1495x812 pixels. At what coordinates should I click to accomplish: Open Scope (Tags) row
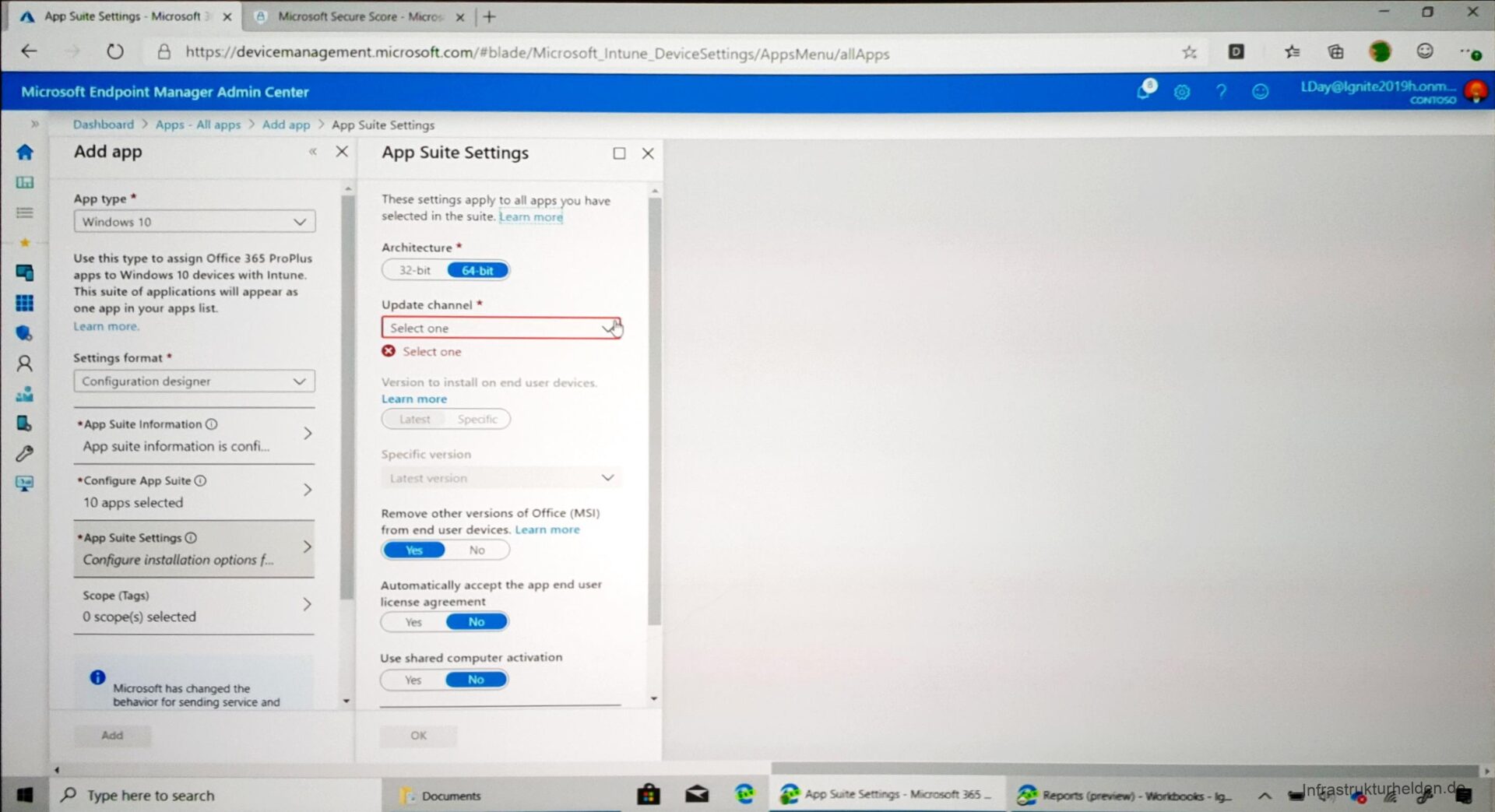pyautogui.click(x=195, y=606)
